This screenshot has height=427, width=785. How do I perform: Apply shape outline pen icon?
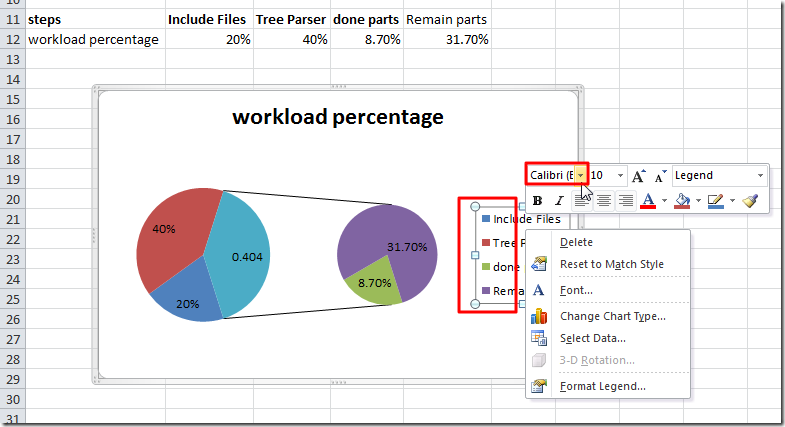pos(716,201)
